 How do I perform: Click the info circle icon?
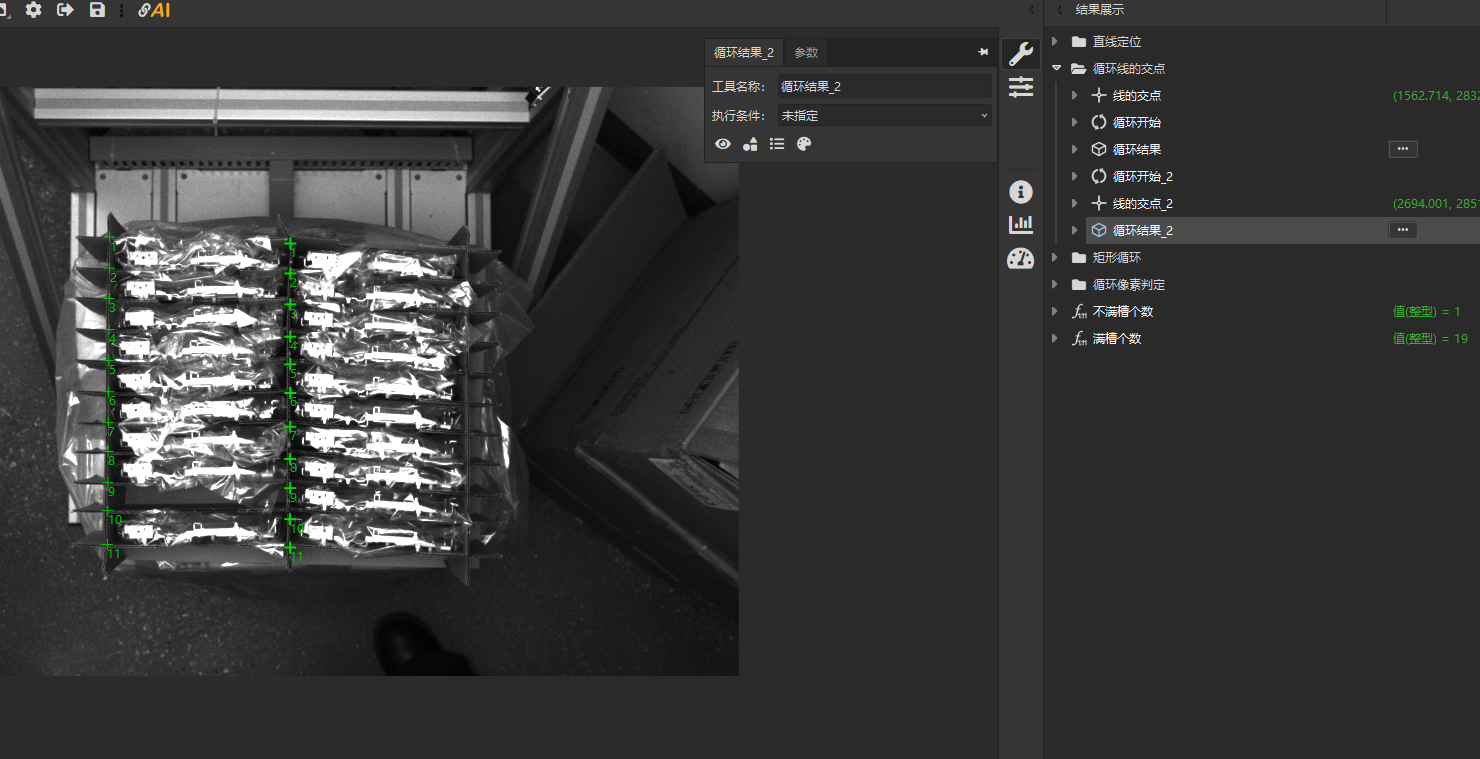click(1020, 192)
